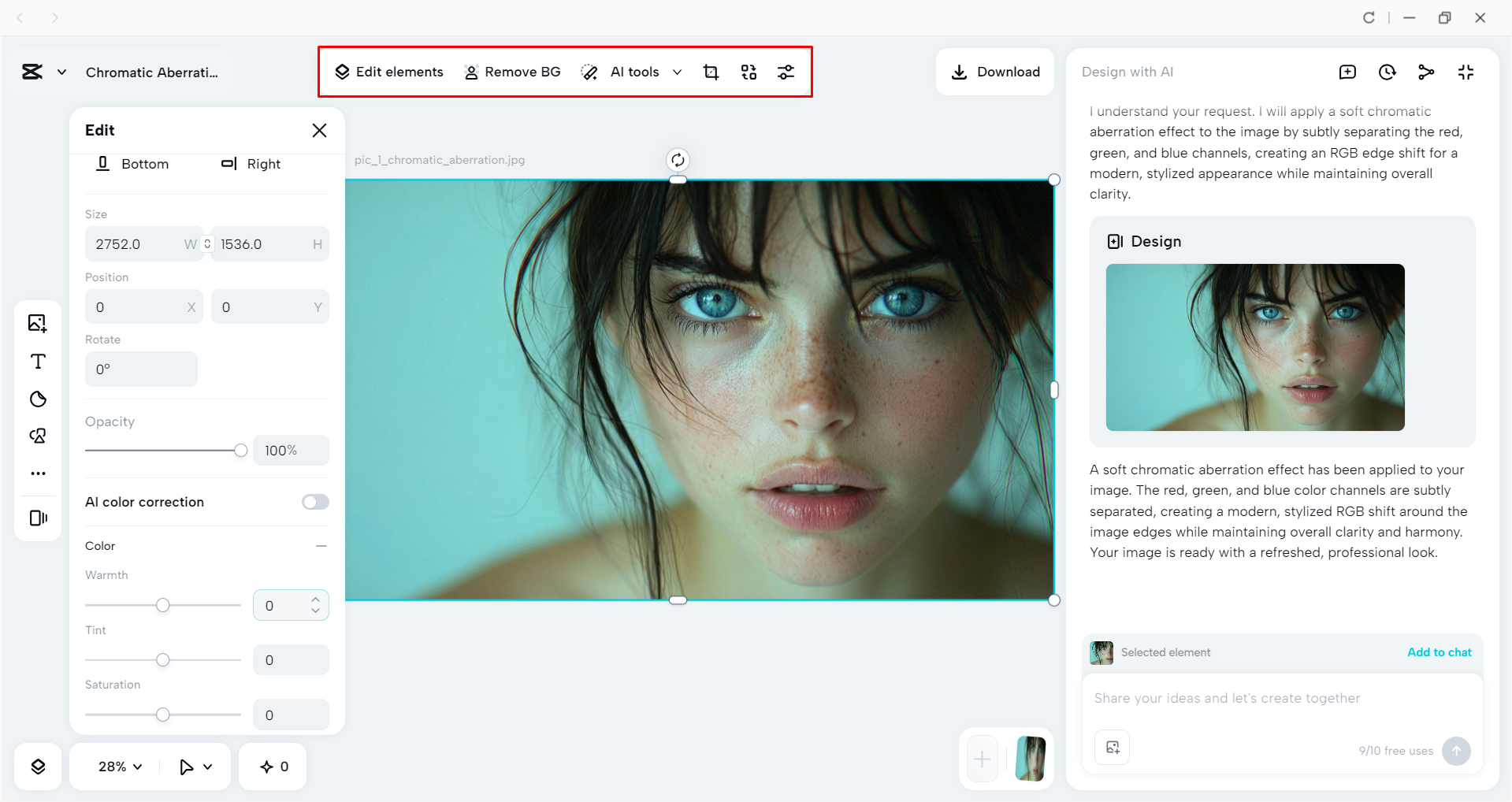Image resolution: width=1512 pixels, height=802 pixels.
Task: Switch to the Remove BG tab
Action: pyautogui.click(x=513, y=72)
